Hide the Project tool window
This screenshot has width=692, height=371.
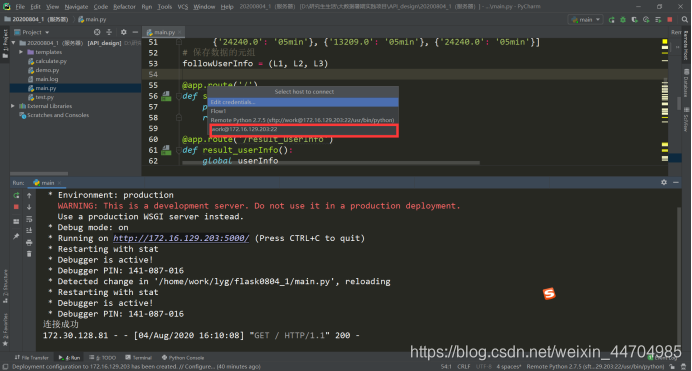135,32
